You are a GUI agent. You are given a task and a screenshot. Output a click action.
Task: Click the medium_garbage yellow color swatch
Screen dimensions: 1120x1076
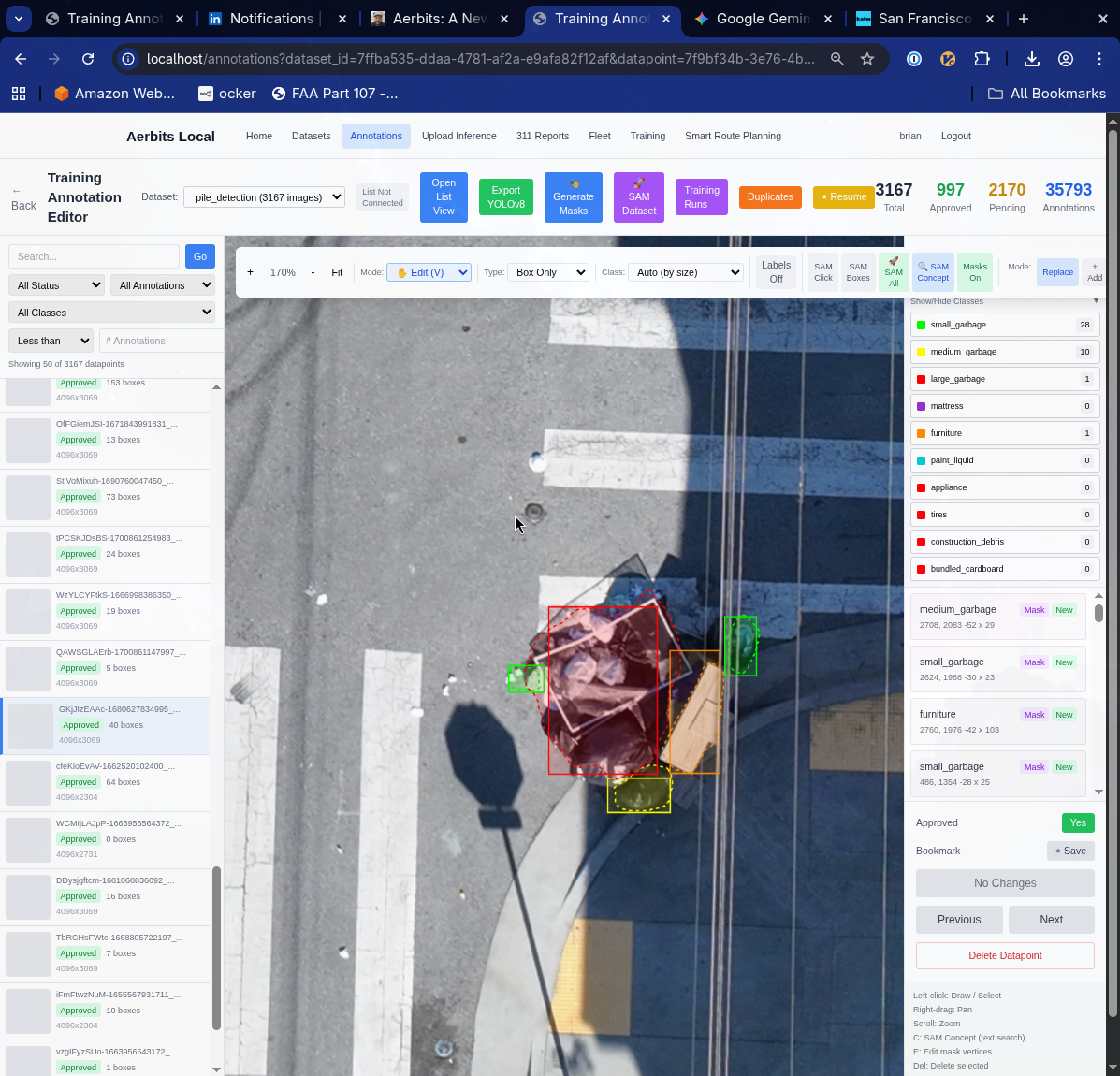coord(922,352)
